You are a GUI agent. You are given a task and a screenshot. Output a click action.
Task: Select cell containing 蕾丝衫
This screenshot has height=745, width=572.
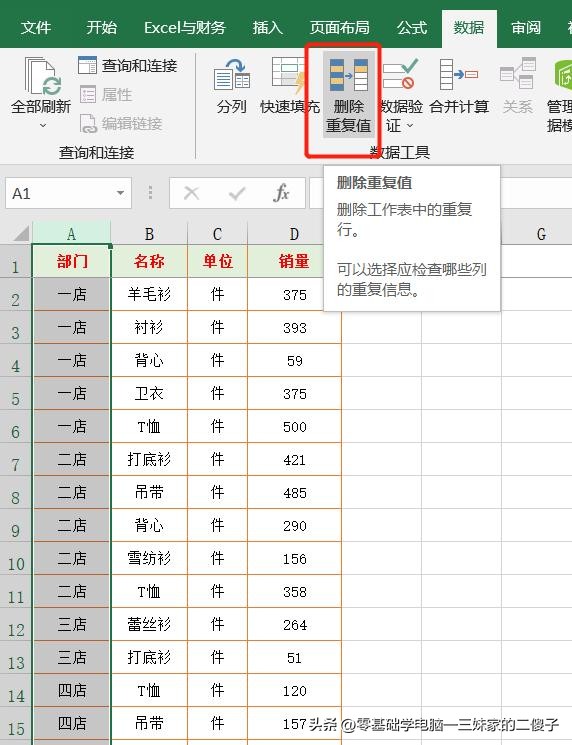149,624
